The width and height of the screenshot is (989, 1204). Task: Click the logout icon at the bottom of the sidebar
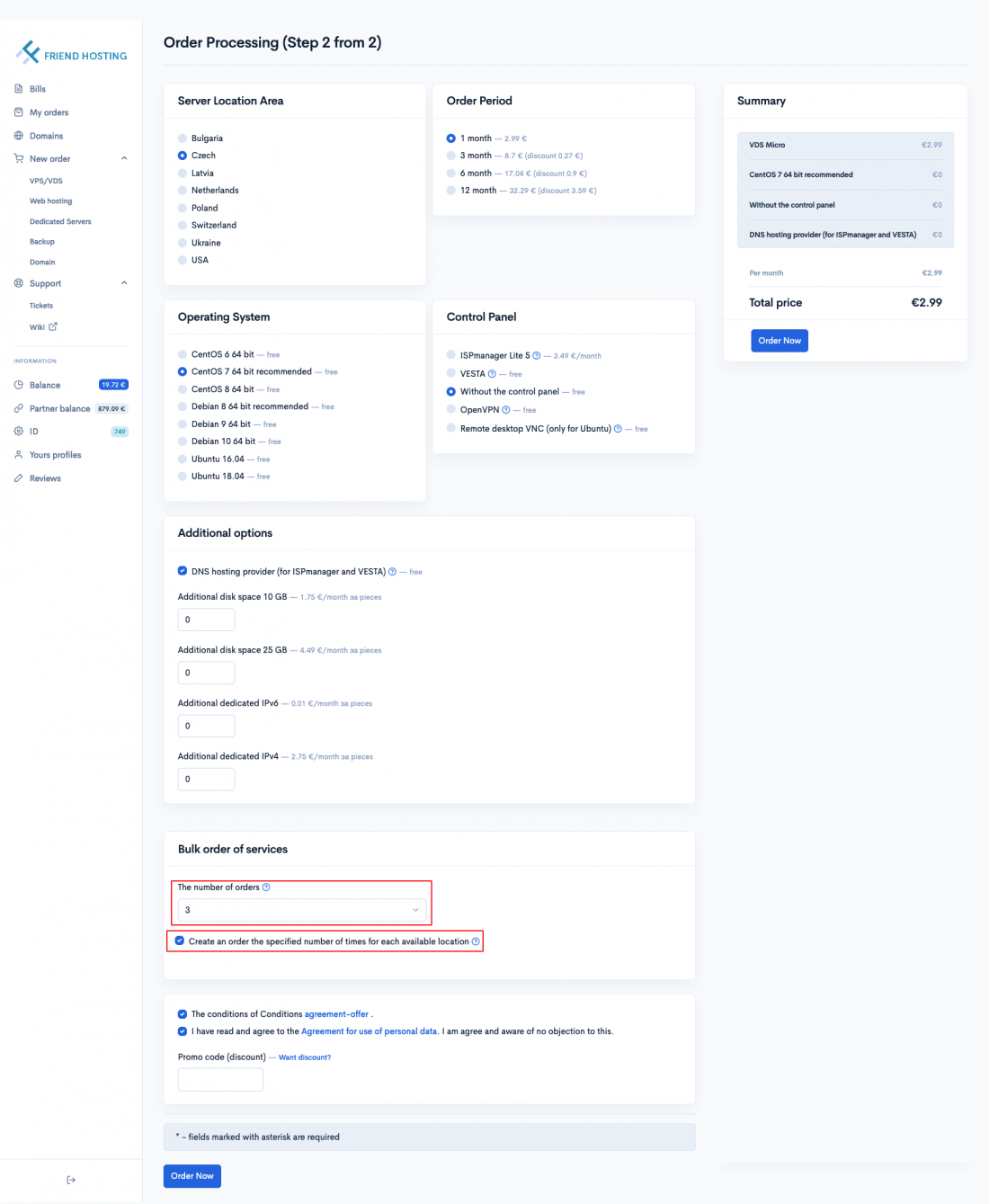click(71, 1180)
